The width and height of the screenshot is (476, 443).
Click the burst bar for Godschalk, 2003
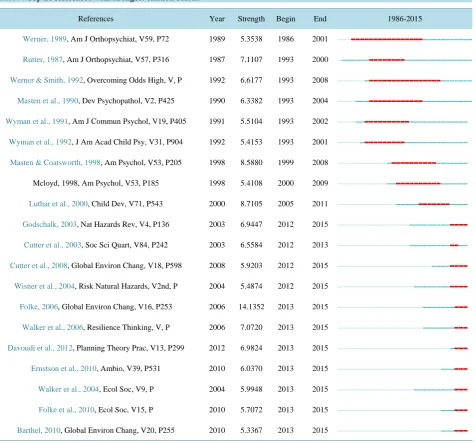[459, 225]
